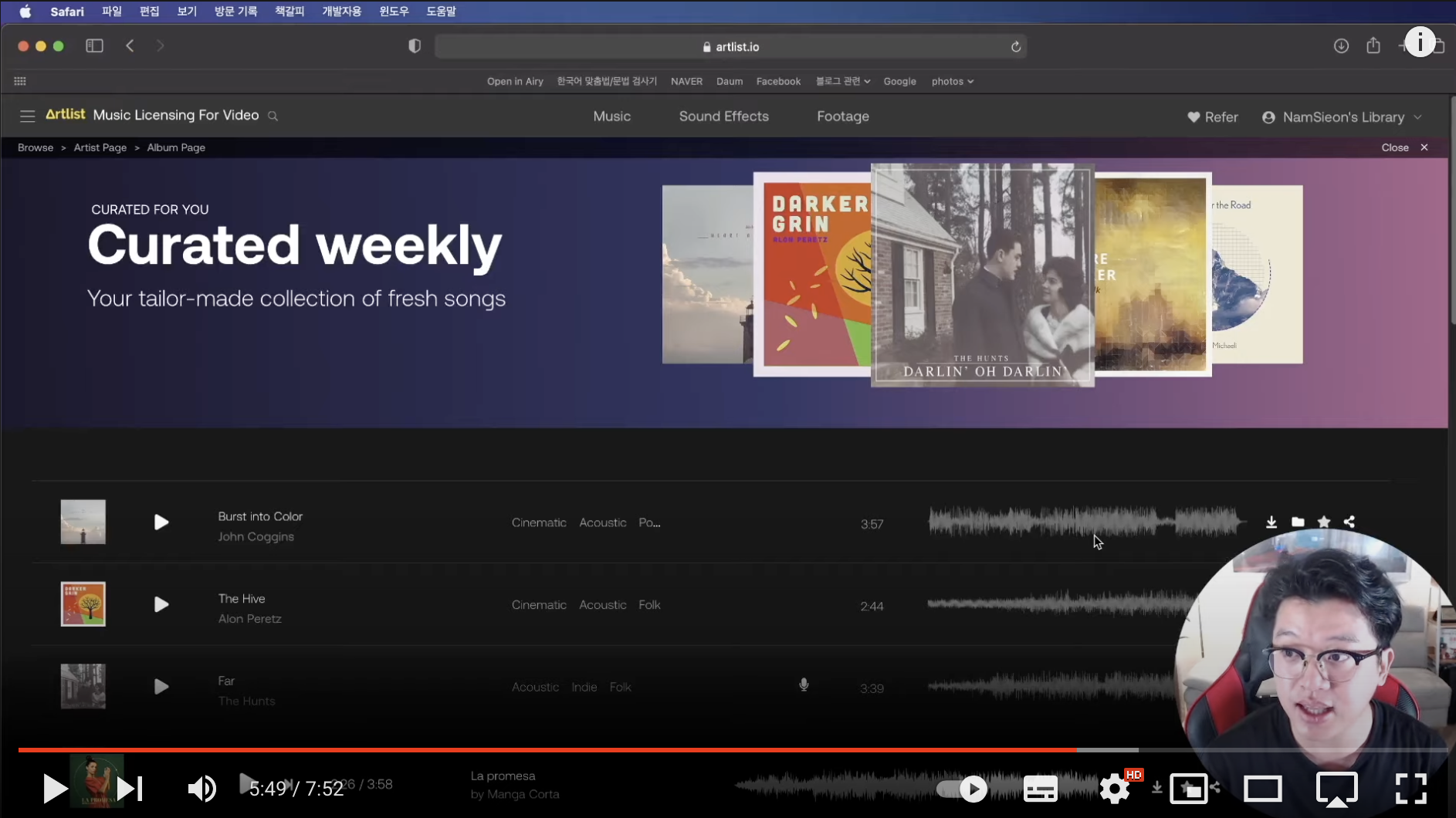Viewport: 1456px width, 818px height.
Task: Open the 도움말 menu
Action: [x=441, y=12]
